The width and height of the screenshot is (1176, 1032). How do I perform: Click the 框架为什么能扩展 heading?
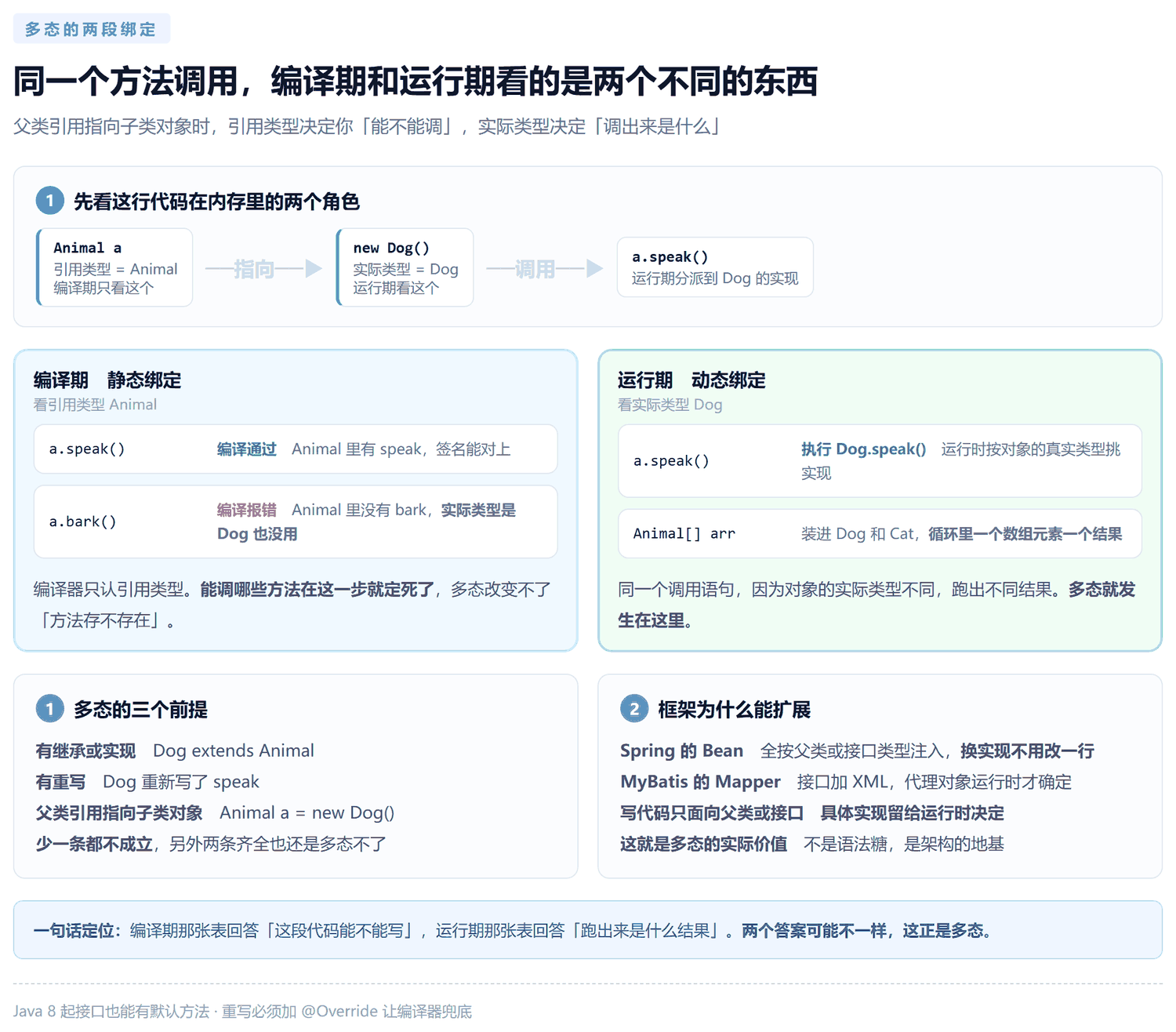click(x=735, y=710)
